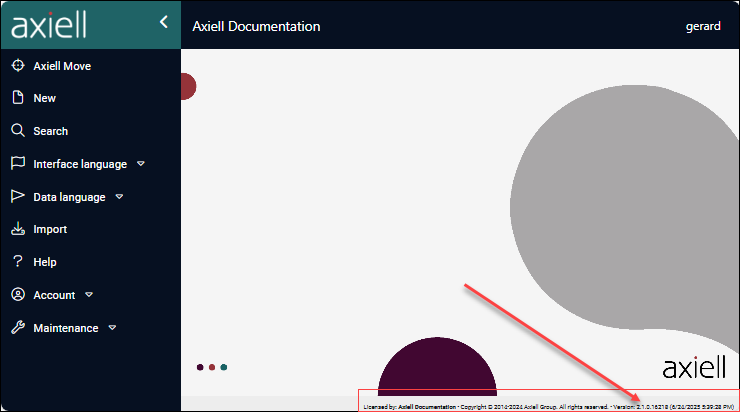Click the Maintenance wrench icon
The height and width of the screenshot is (412, 740).
click(17, 328)
